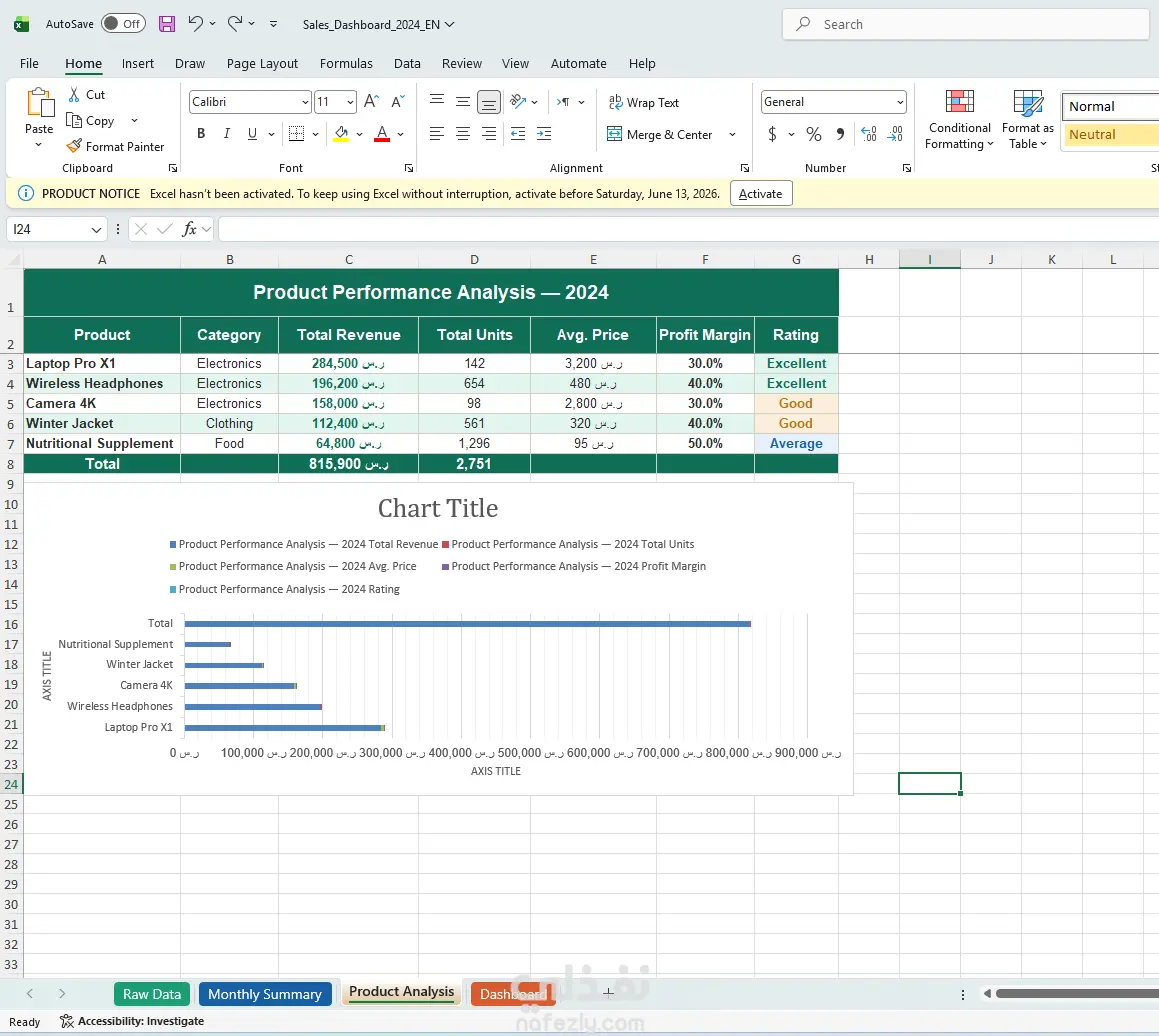
Task: Switch to the Formulas tab
Action: pyautogui.click(x=346, y=64)
